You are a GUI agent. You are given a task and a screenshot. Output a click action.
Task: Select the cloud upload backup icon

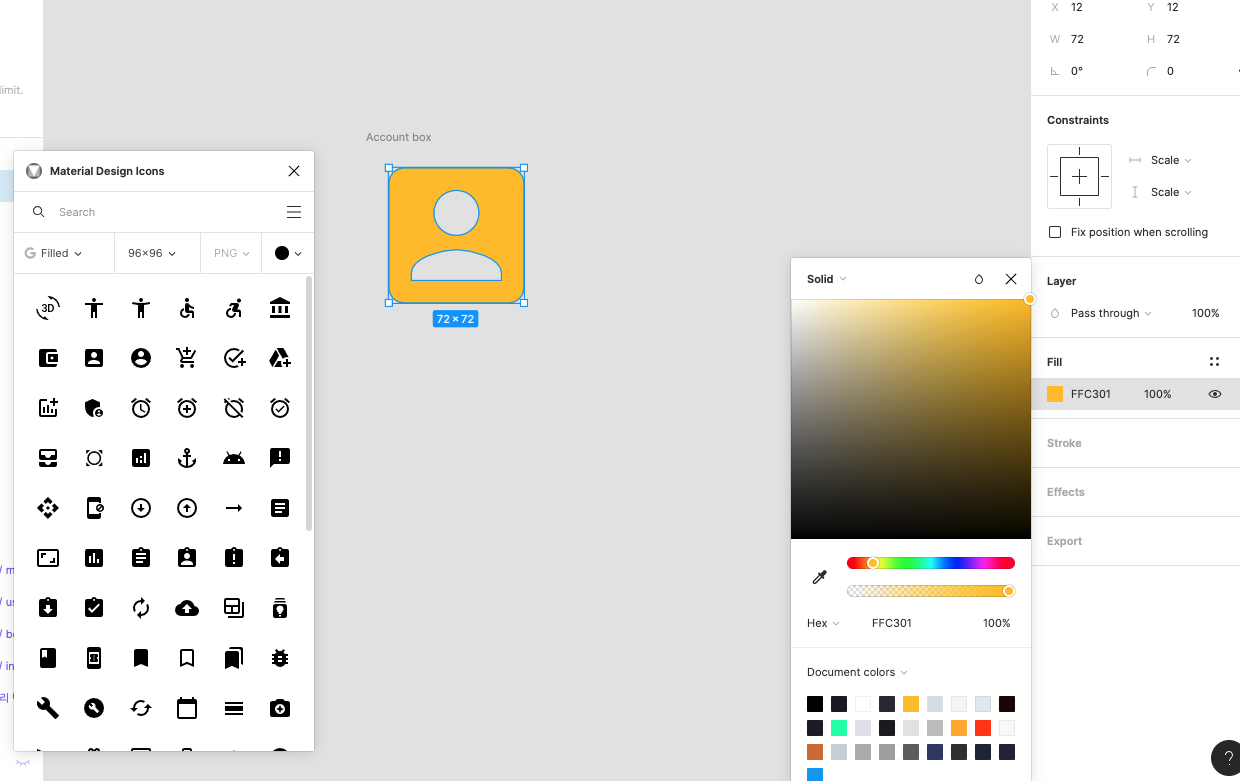[187, 608]
